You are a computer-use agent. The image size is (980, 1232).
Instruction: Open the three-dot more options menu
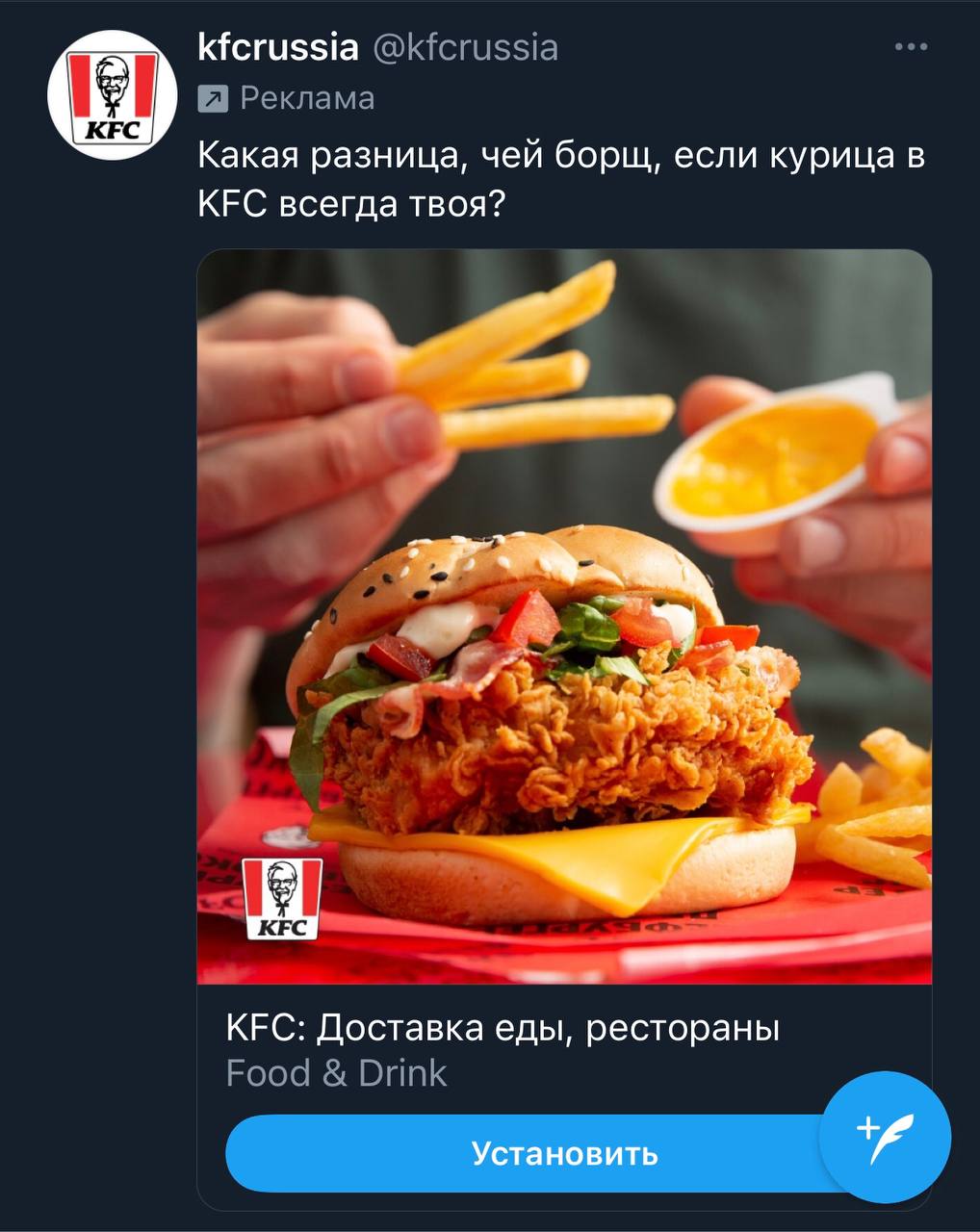[x=911, y=46]
